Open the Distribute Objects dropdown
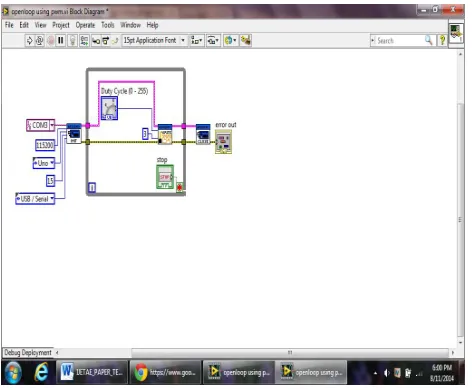This screenshot has height=390, width=472. pos(213,41)
